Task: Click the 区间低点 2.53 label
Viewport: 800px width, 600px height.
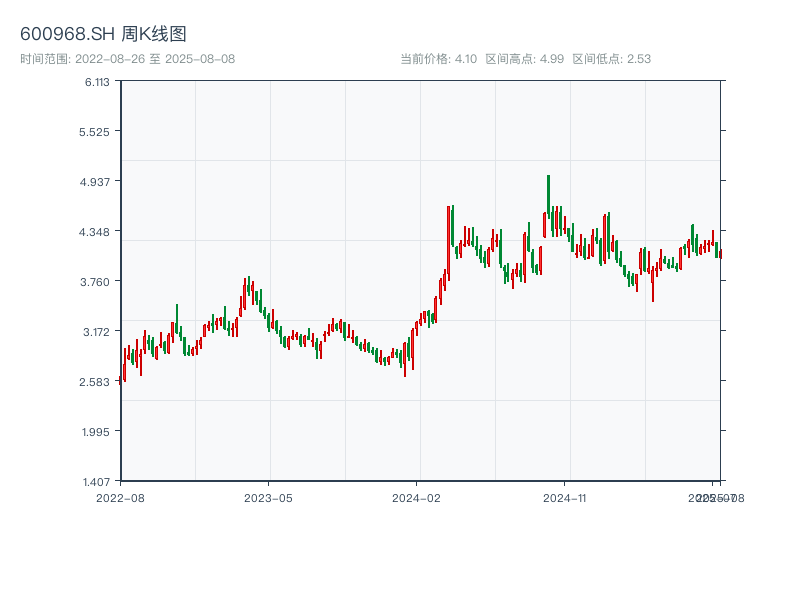Action: pos(611,59)
